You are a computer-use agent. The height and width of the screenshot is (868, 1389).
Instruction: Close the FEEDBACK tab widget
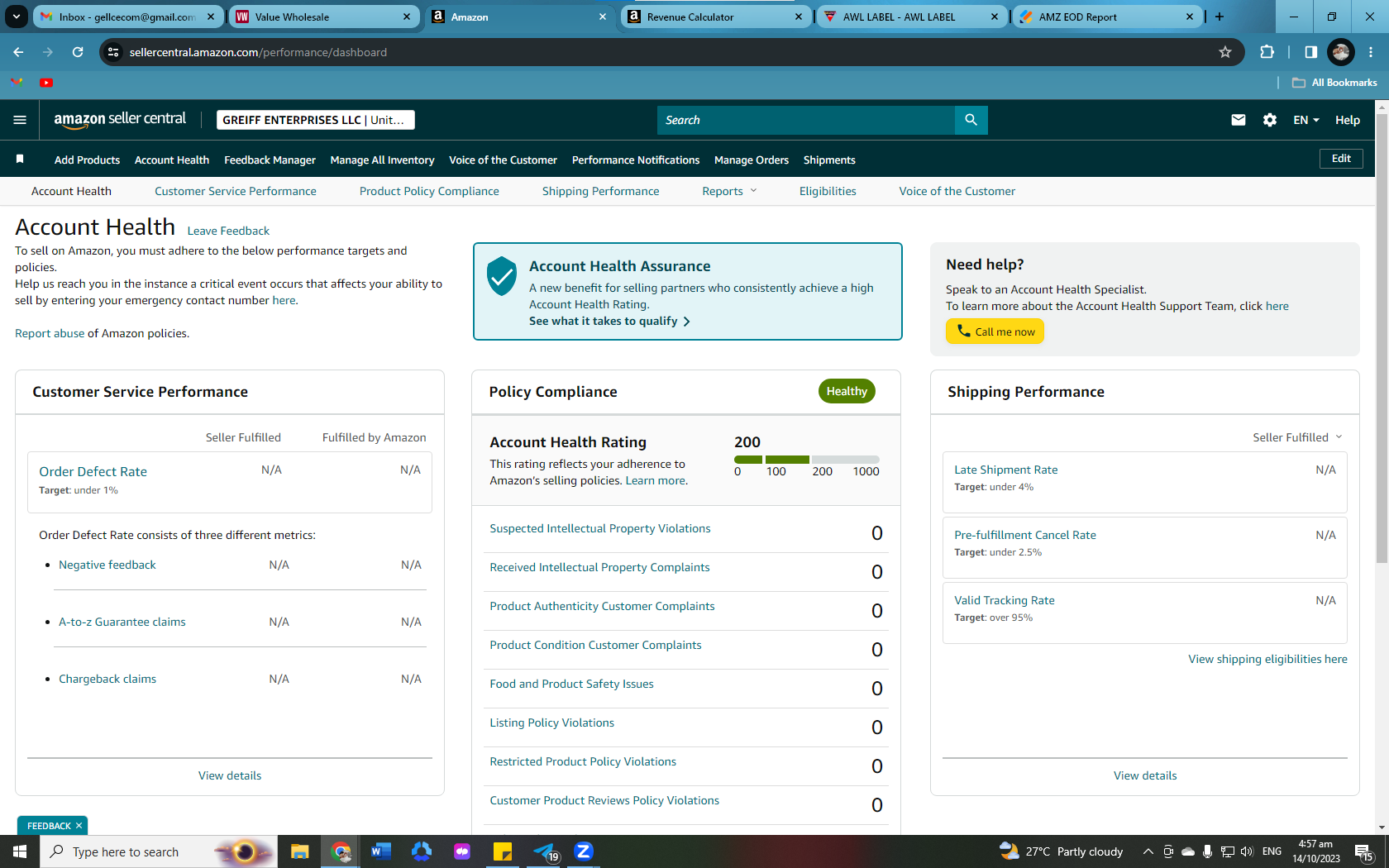(x=79, y=826)
